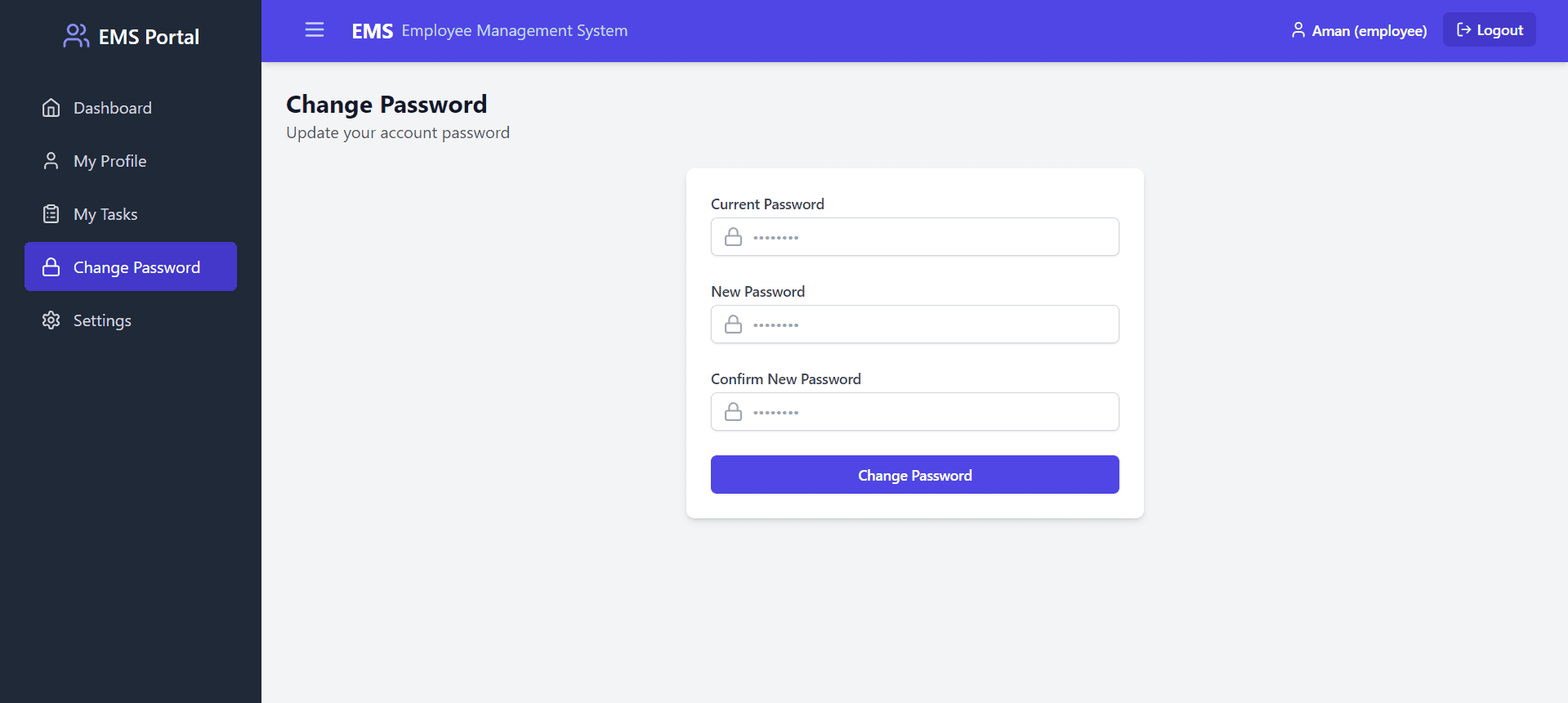The image size is (1568, 703).
Task: Open Settings from the sidebar
Action: click(131, 320)
